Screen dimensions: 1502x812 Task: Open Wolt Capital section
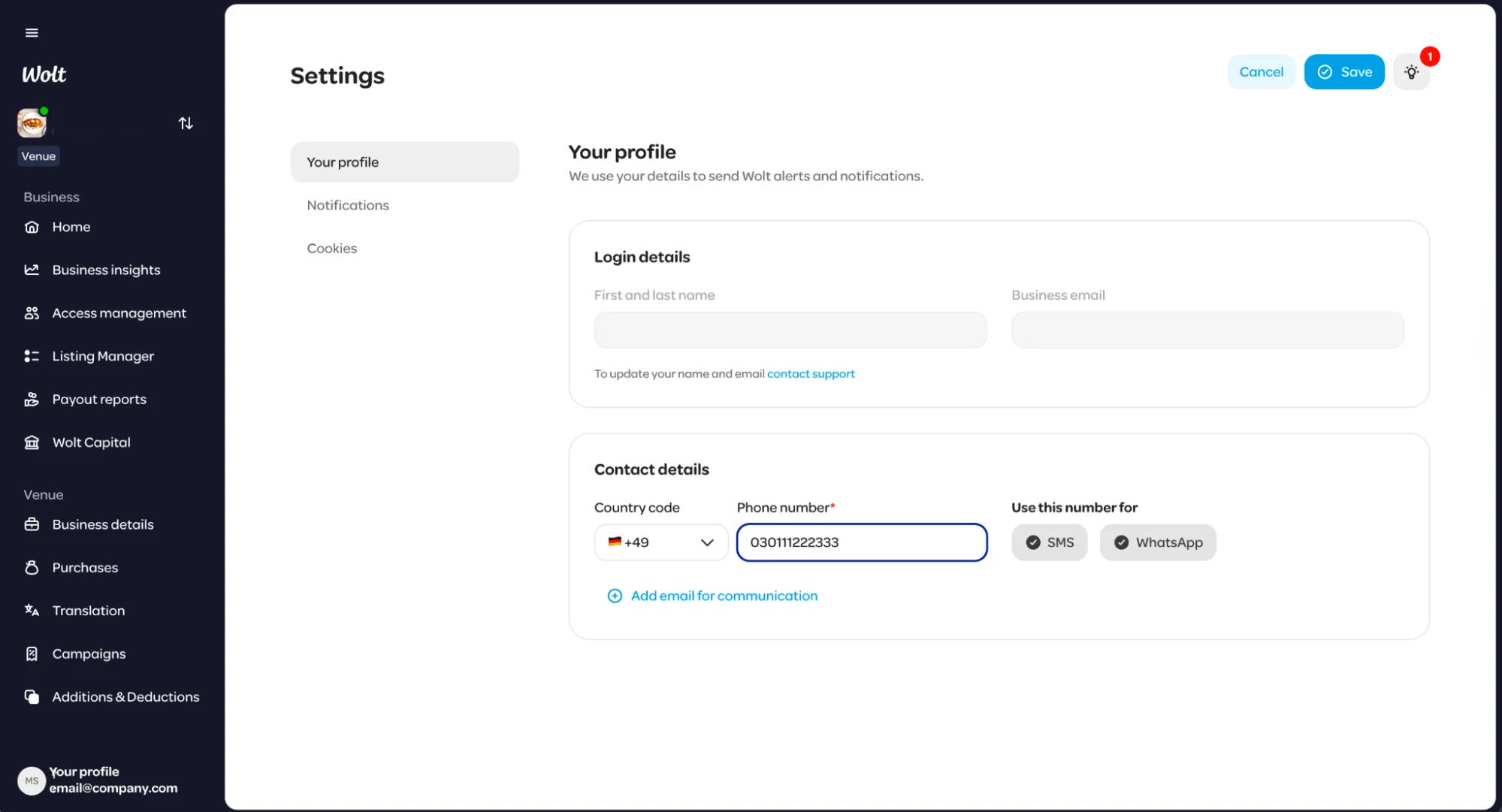pos(91,442)
